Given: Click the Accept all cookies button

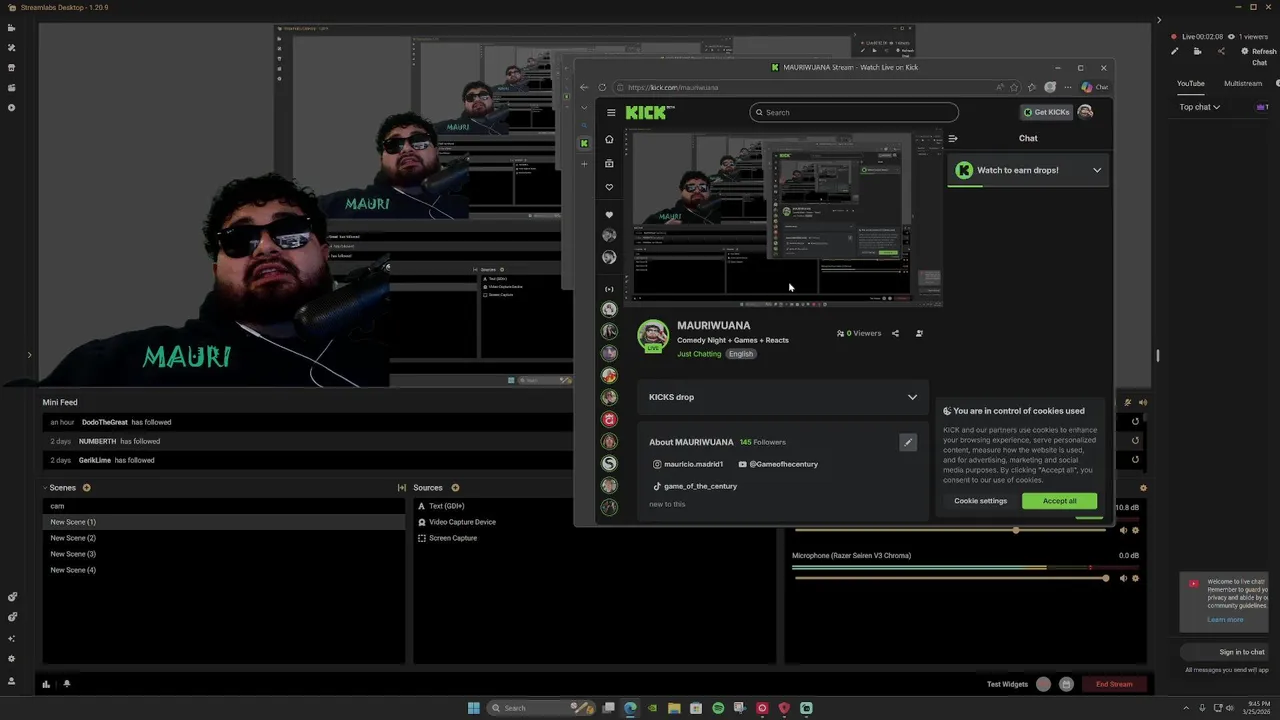Looking at the screenshot, I should (x=1059, y=501).
